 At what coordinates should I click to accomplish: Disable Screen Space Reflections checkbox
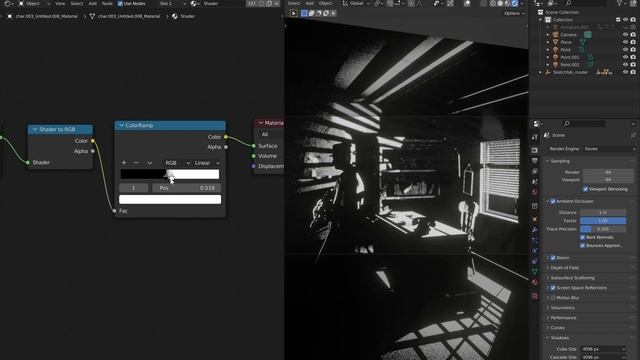[x=553, y=288]
